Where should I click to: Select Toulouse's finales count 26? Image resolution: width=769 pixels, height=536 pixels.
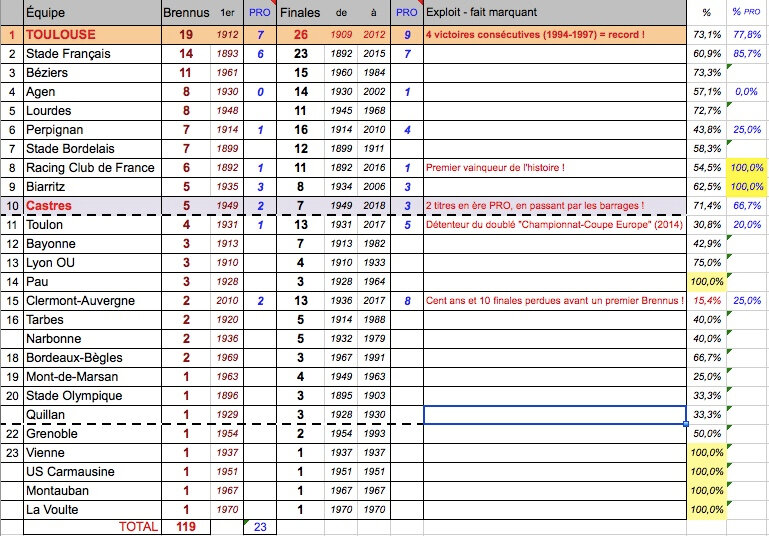coord(300,35)
